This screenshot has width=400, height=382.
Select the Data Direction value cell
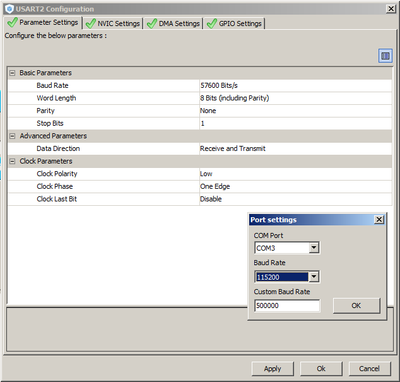[x=296, y=148]
